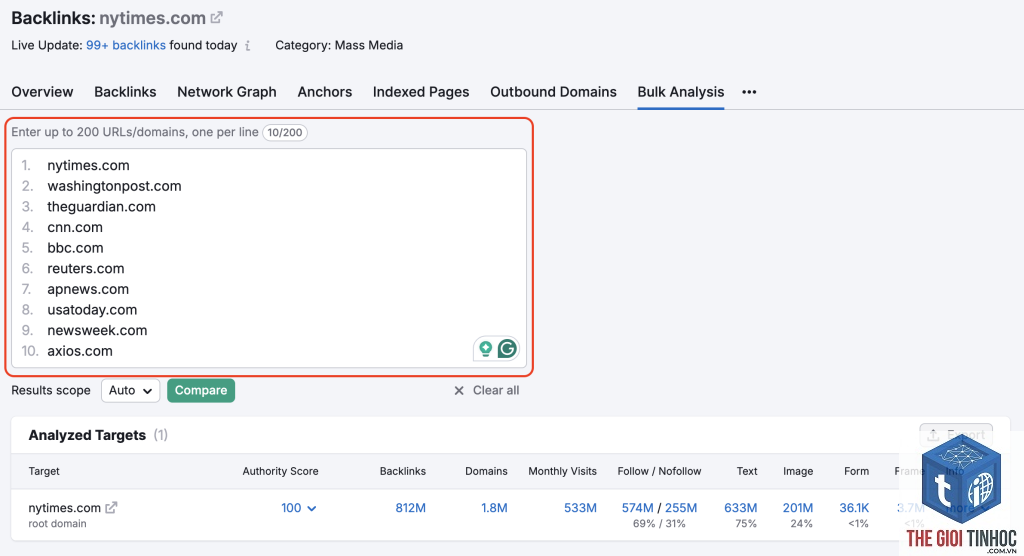
Task: Click the 812M backlinks value
Action: pos(410,508)
